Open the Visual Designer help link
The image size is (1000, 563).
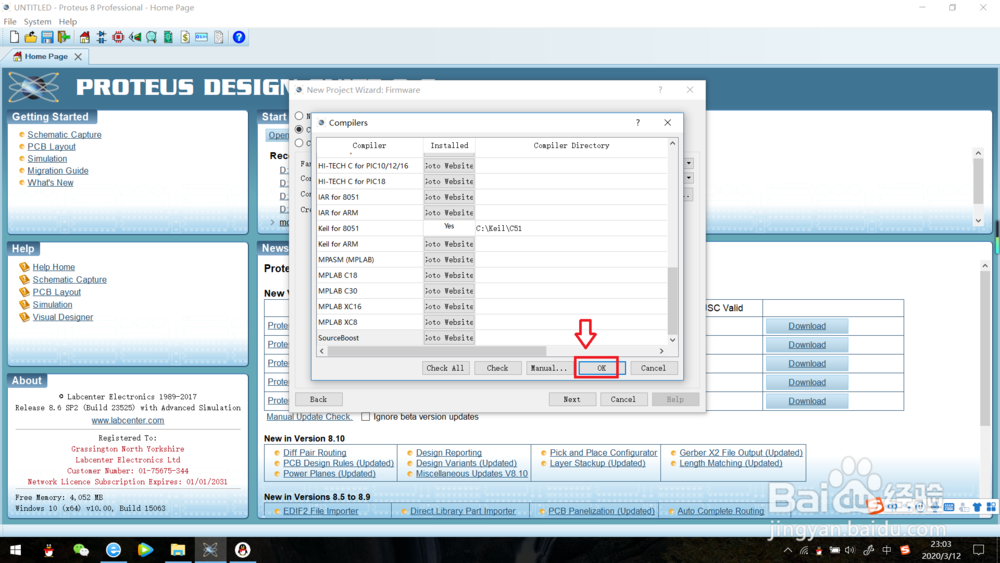[x=62, y=317]
